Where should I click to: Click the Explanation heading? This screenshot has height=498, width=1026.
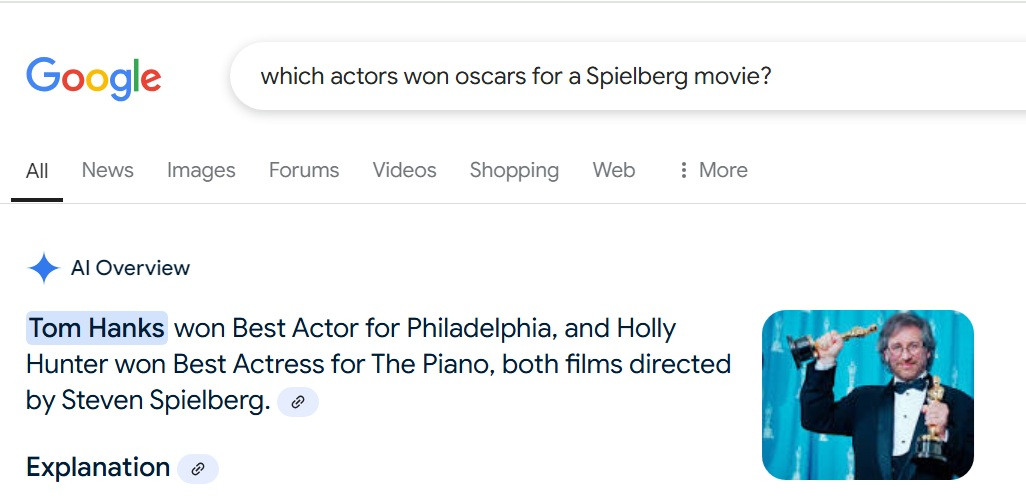(x=98, y=468)
